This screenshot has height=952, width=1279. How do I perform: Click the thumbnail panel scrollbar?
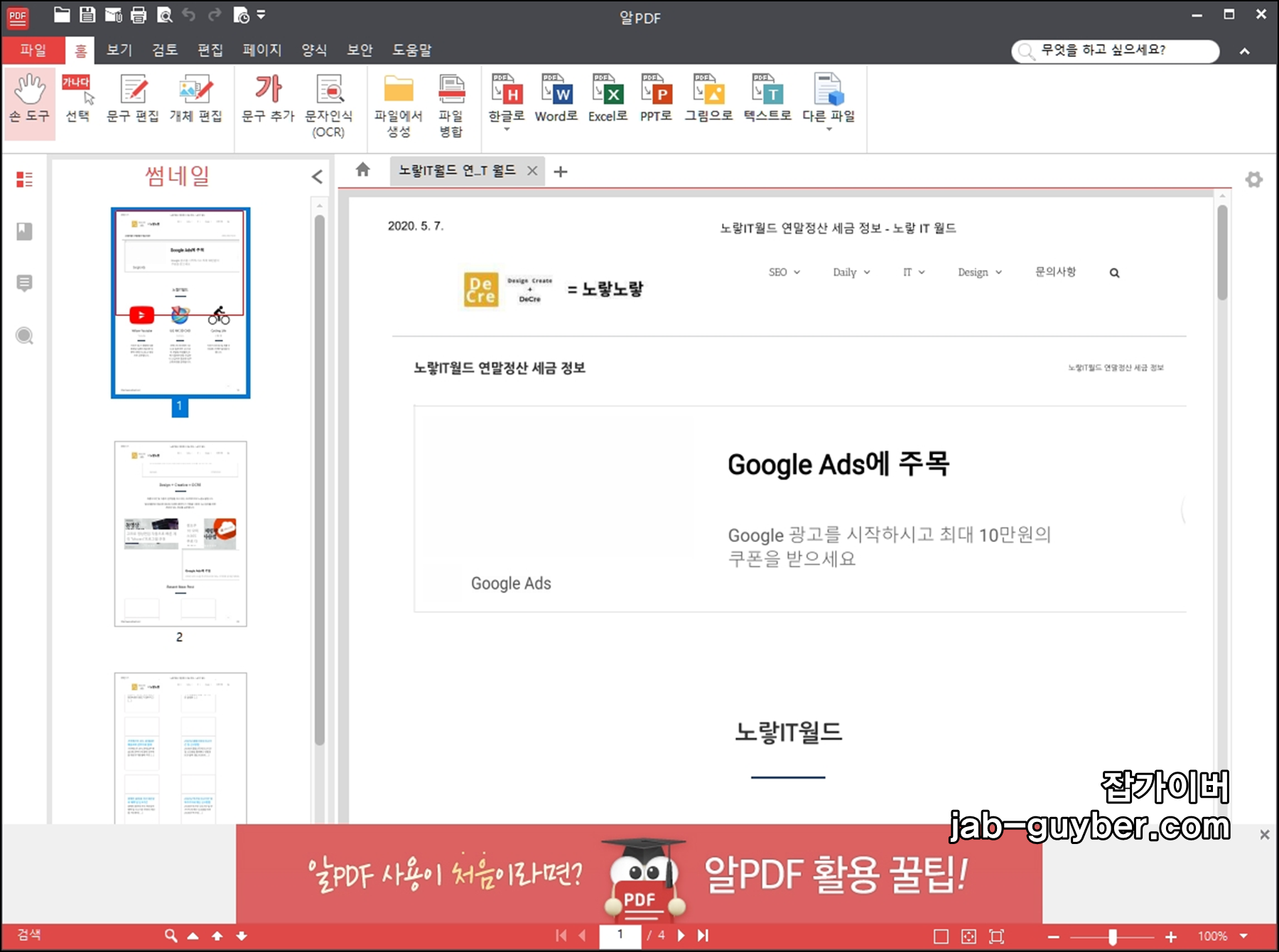pos(320,480)
